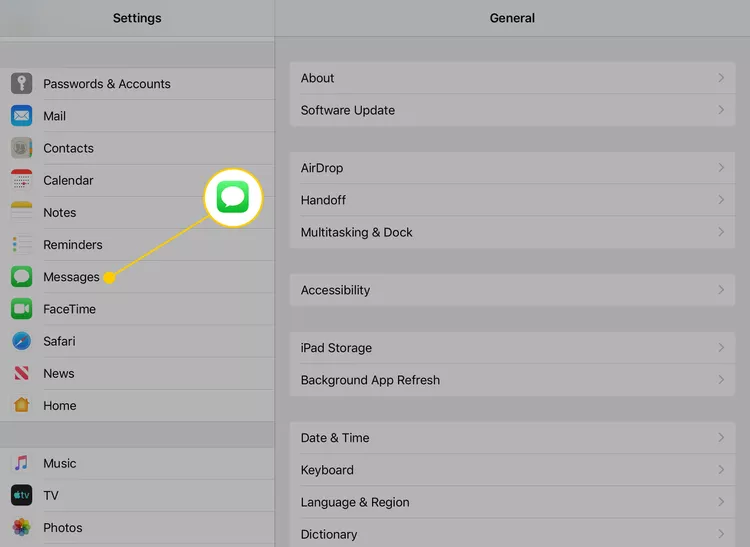Open Software Update via its chevron
The image size is (750, 547).
click(x=721, y=110)
